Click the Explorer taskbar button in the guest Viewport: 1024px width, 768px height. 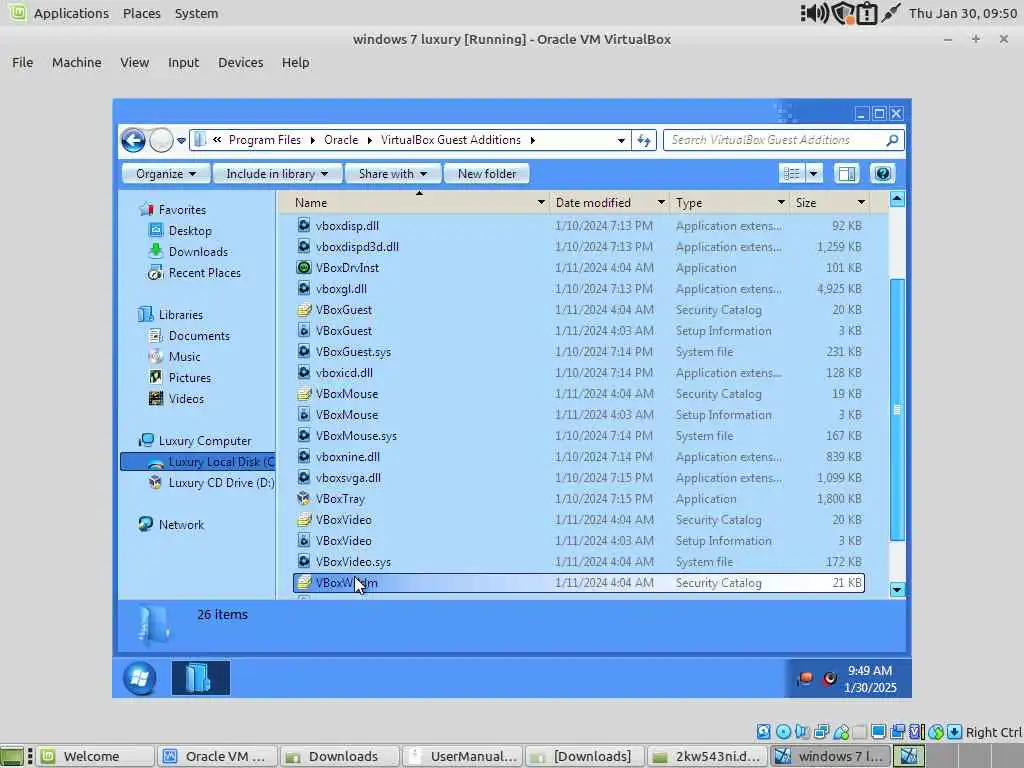point(200,678)
